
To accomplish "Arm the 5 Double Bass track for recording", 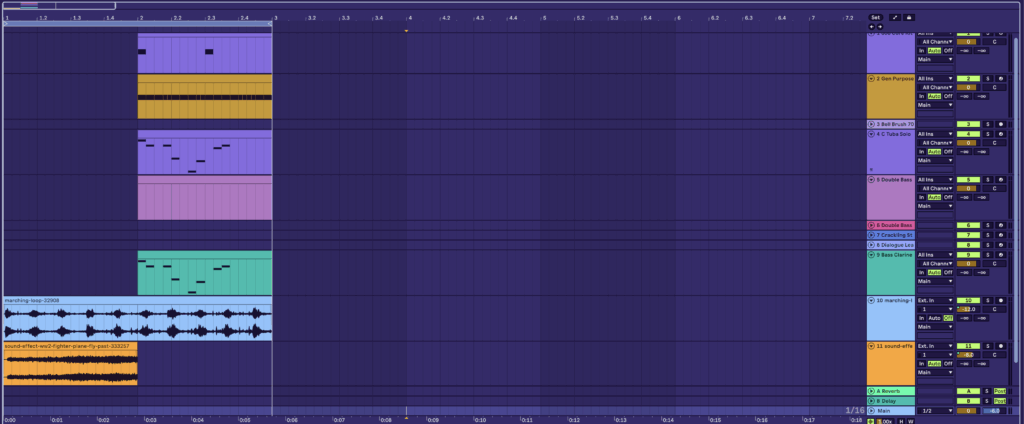I will [x=1000, y=180].
